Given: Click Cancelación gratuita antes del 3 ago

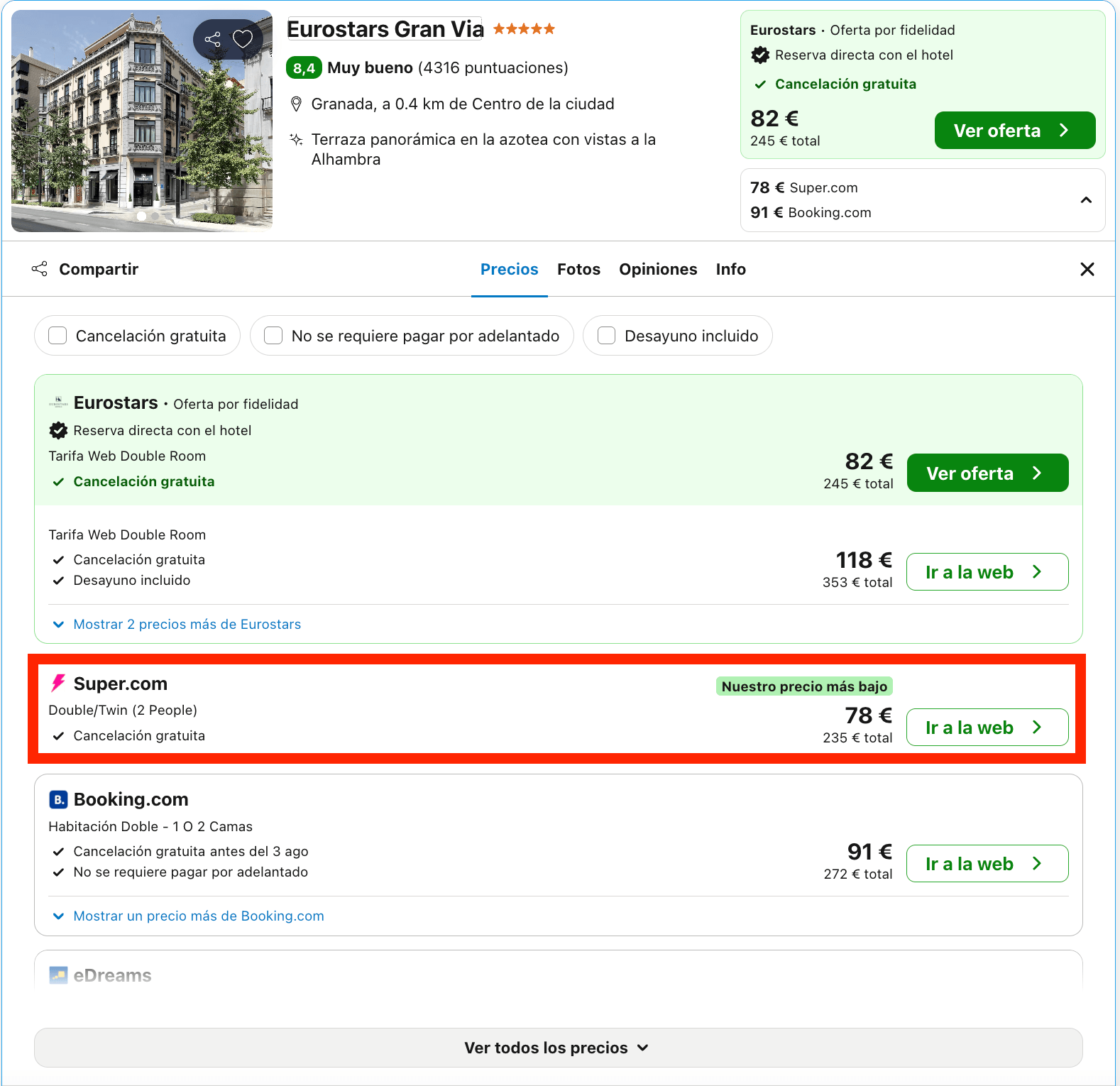Looking at the screenshot, I should coord(191,852).
